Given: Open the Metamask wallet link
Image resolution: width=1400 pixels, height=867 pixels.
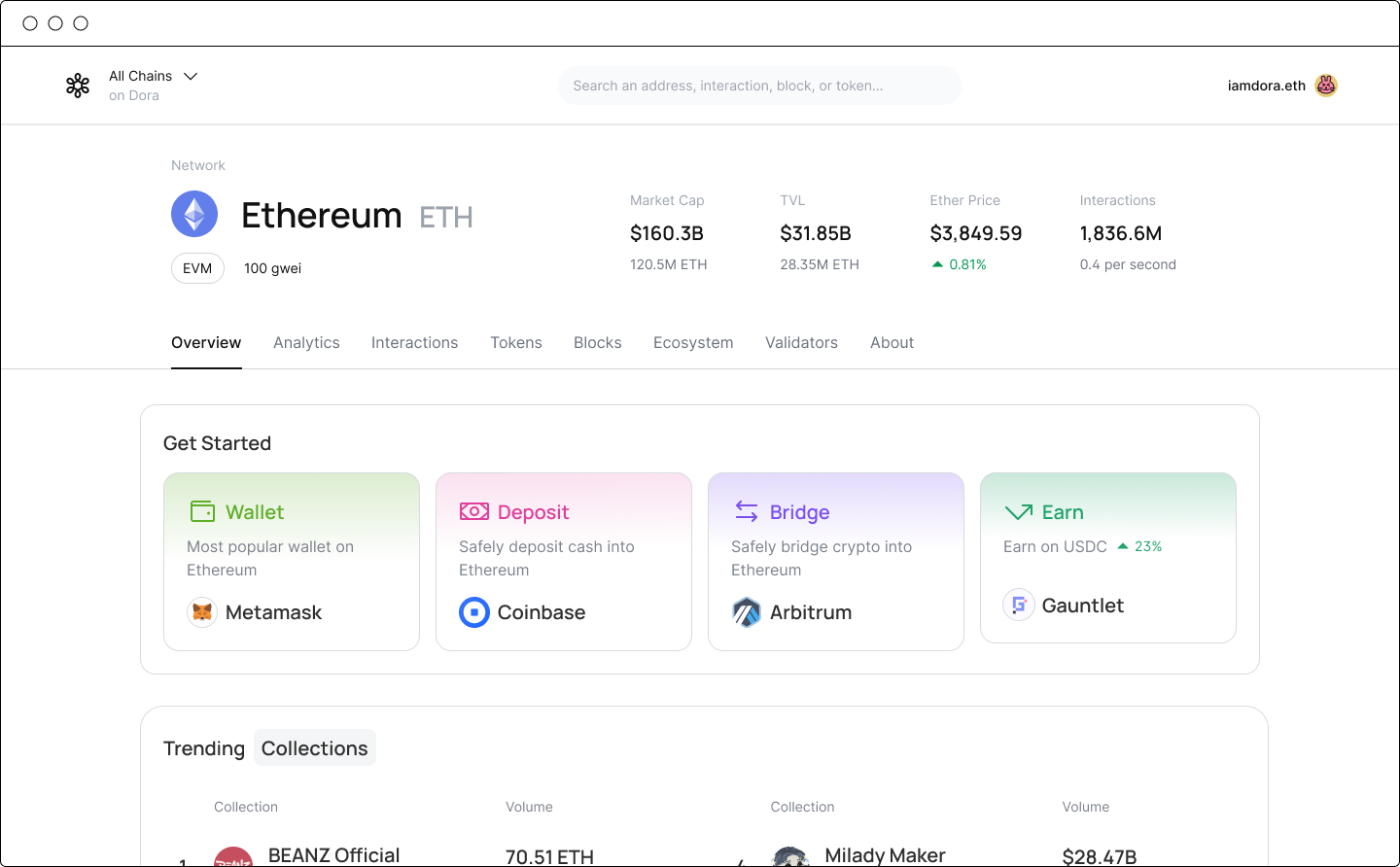Looking at the screenshot, I should pos(273,612).
